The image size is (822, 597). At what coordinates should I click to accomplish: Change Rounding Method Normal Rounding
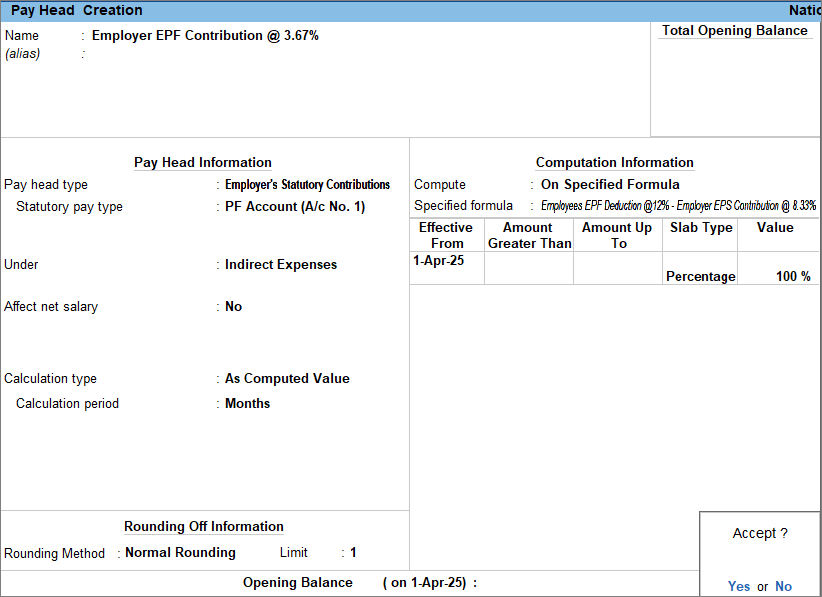(180, 553)
